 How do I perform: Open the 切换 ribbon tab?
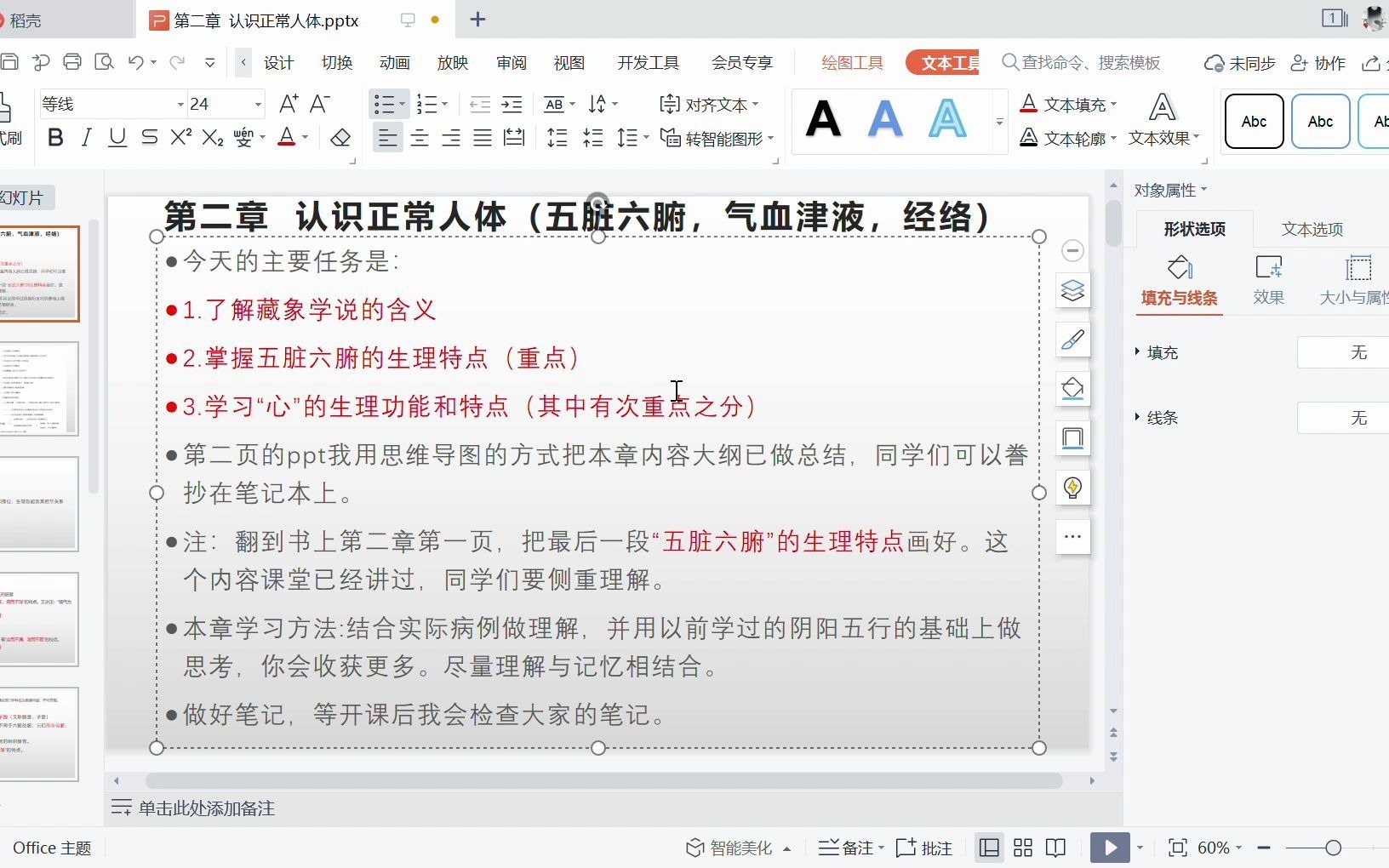(337, 63)
